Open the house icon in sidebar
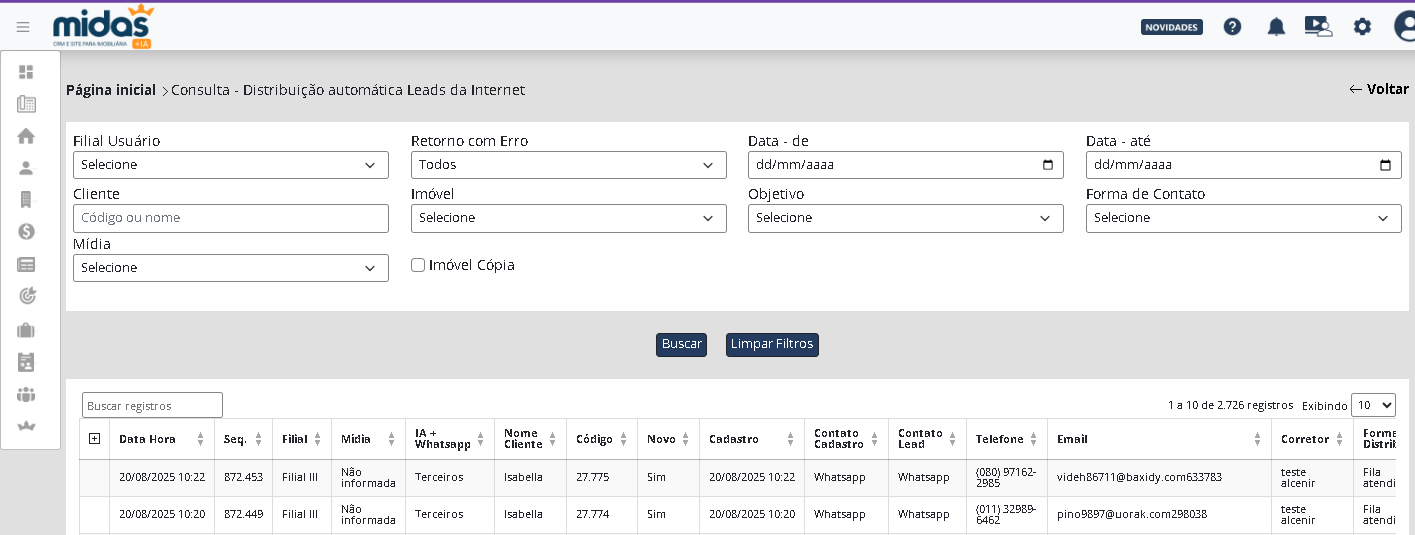This screenshot has height=535, width=1415. pos(26,136)
